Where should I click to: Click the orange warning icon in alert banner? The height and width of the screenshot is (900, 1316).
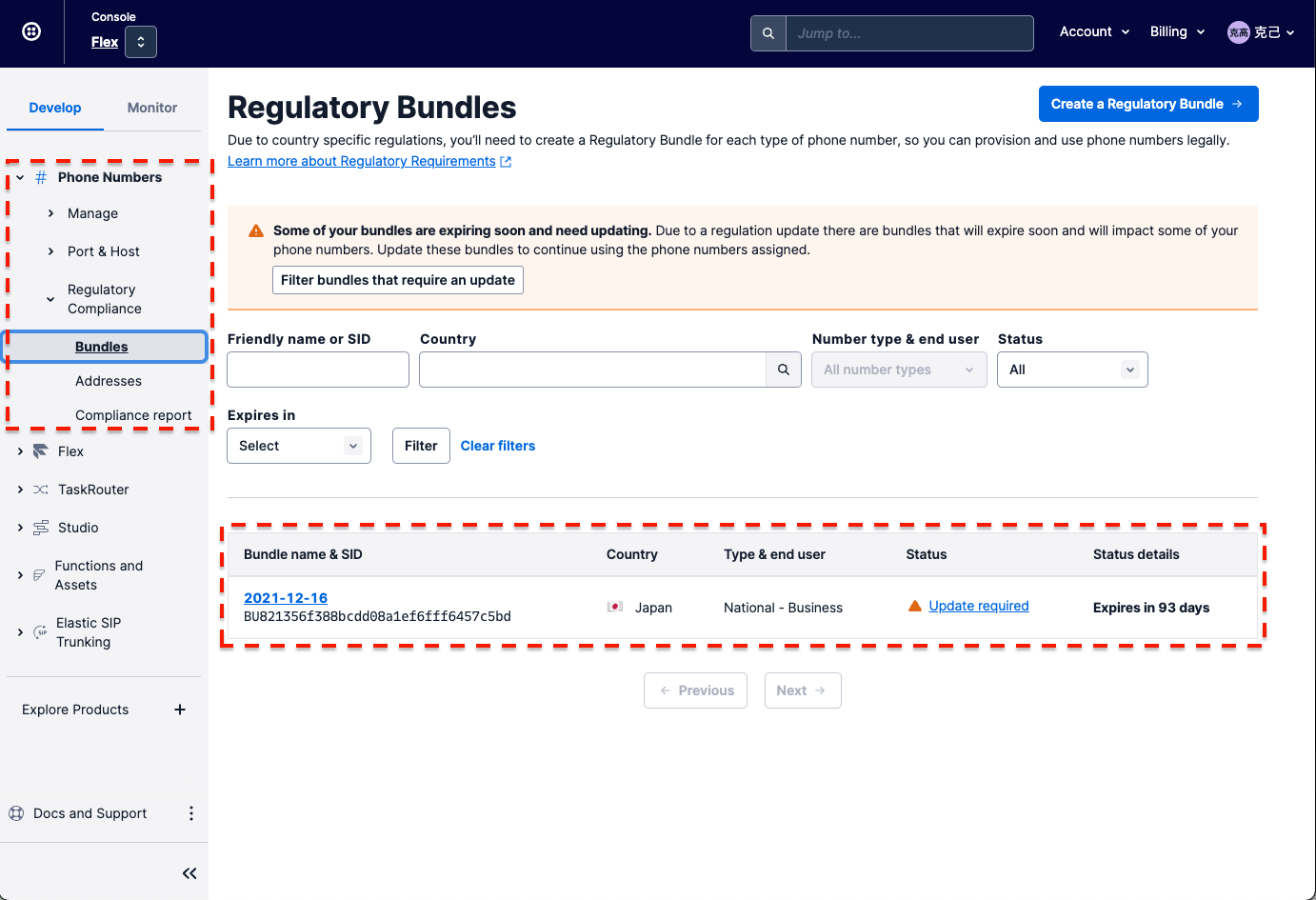(x=256, y=230)
